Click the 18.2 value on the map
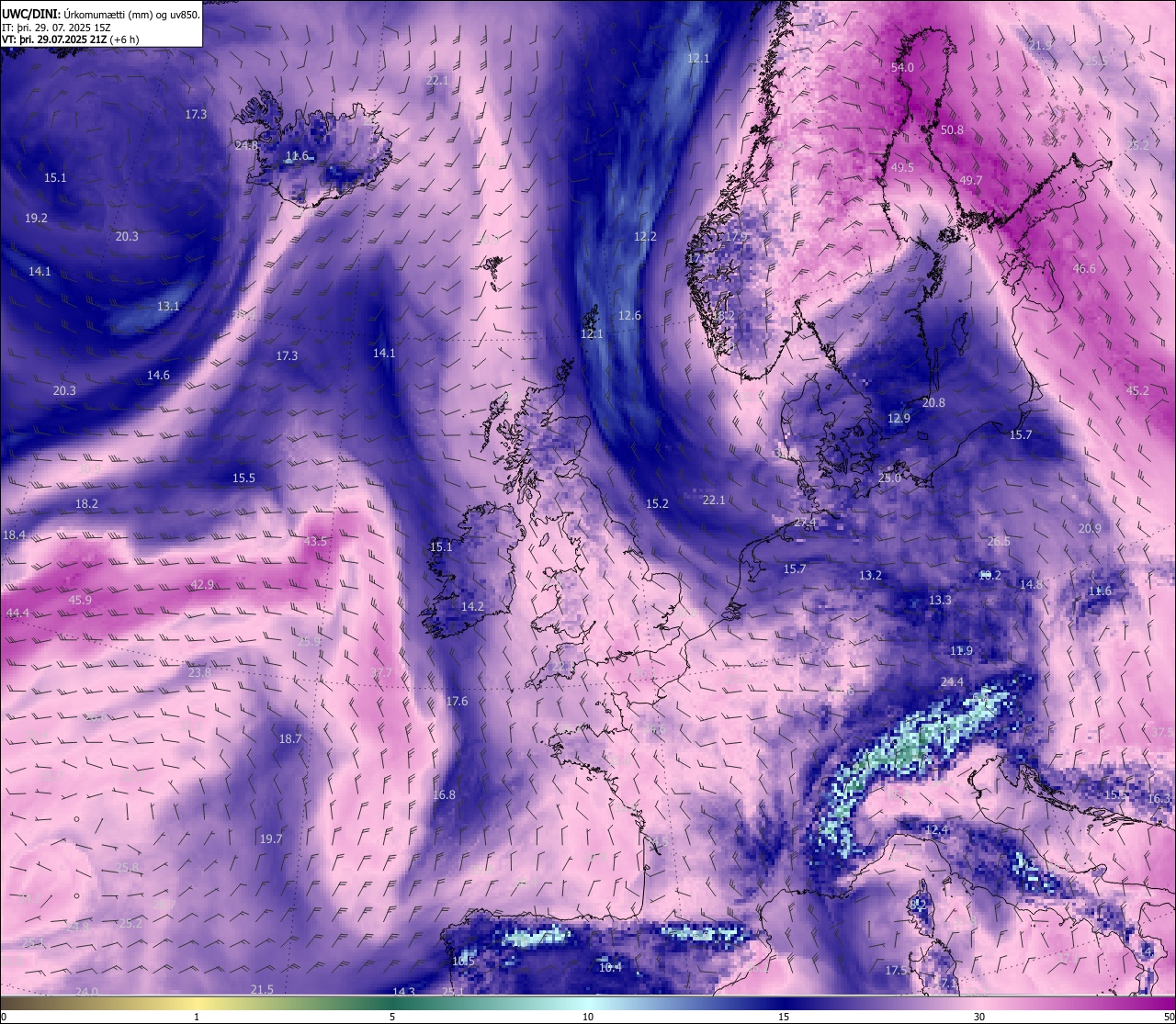 click(x=86, y=504)
